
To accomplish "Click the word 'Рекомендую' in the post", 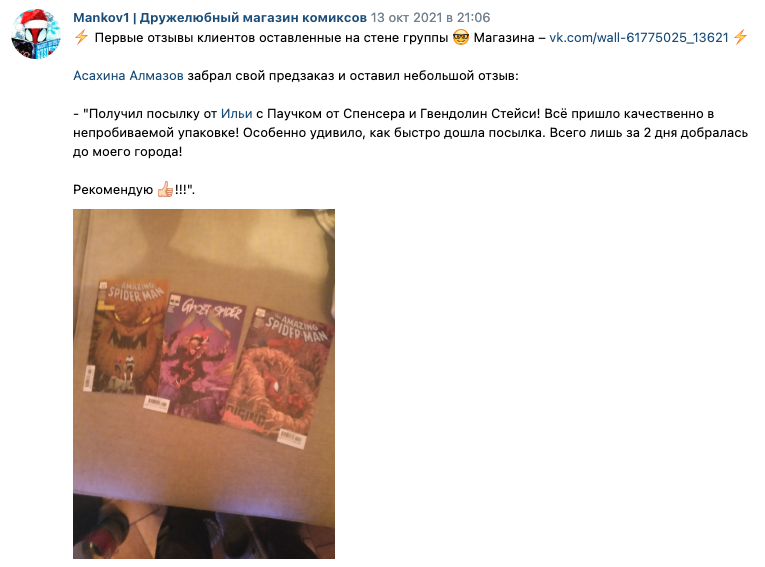I will coord(113,189).
